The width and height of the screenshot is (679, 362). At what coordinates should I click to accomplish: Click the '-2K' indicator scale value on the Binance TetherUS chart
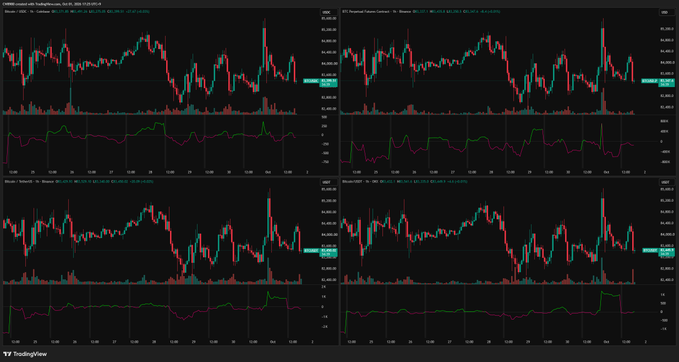324,327
